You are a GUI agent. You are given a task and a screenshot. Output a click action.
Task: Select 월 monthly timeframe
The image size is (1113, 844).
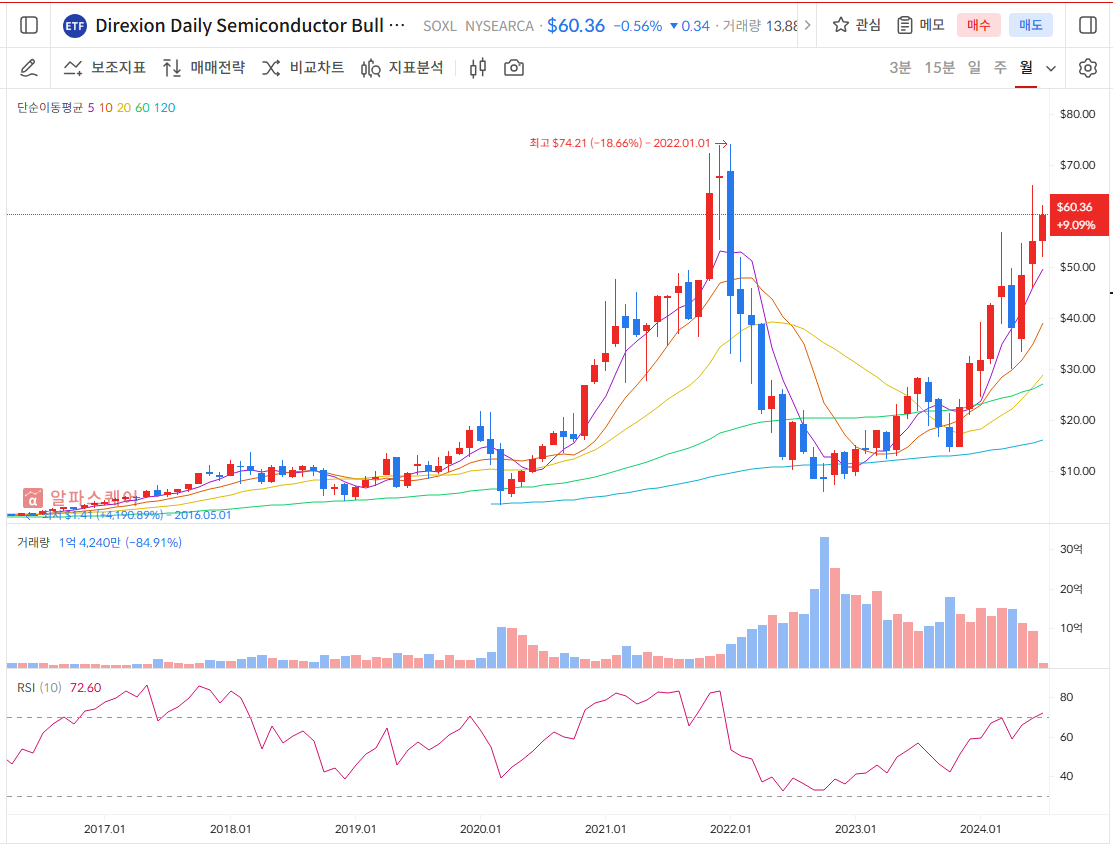[1026, 67]
